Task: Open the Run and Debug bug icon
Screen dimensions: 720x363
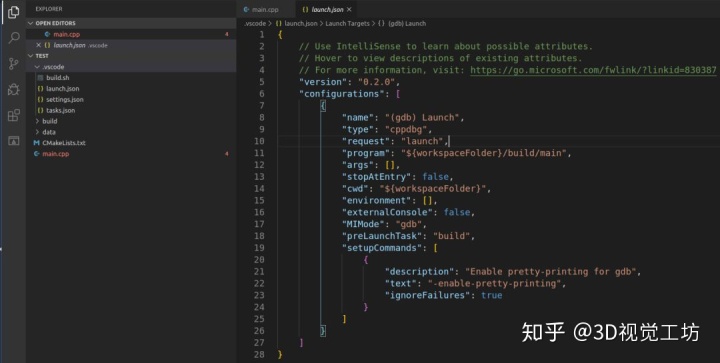Action: [x=14, y=89]
